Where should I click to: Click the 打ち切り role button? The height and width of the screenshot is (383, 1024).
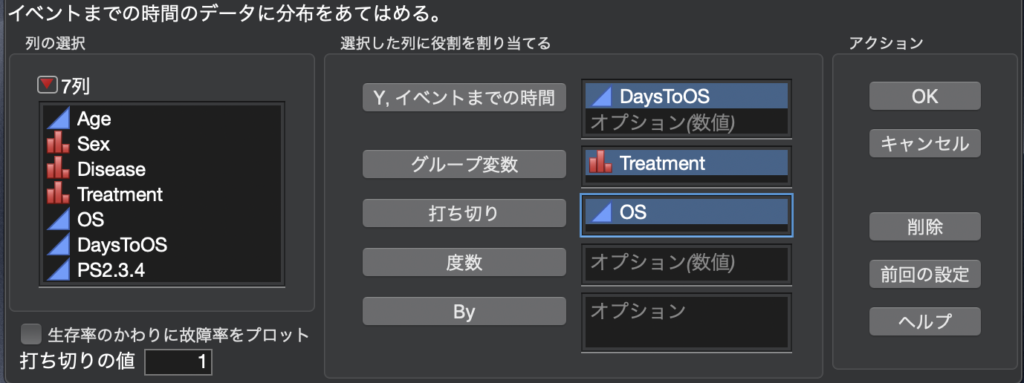464,213
